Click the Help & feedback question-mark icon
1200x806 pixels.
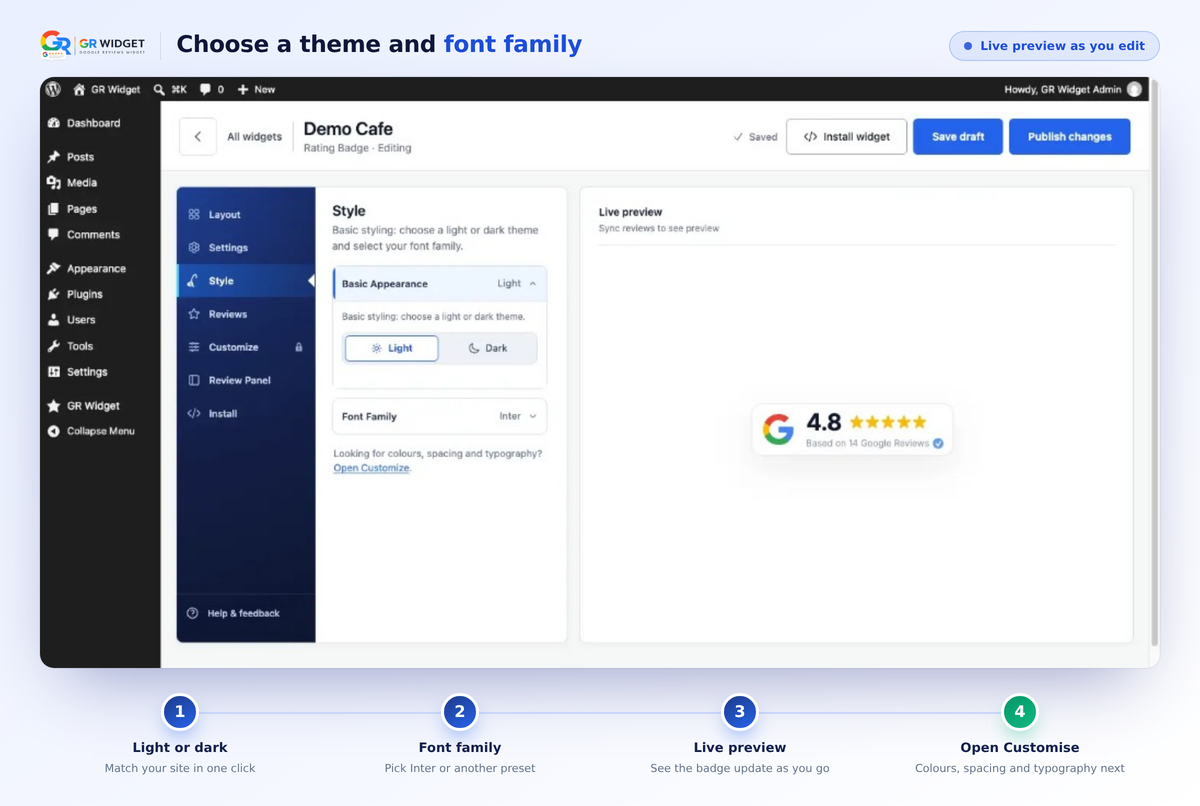[193, 613]
